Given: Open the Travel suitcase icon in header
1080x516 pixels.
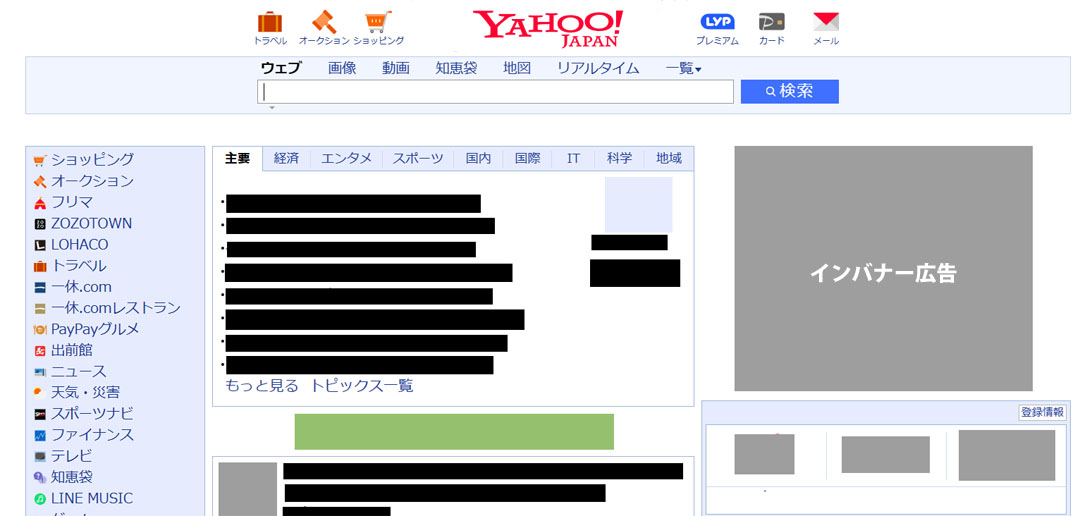Looking at the screenshot, I should (270, 22).
